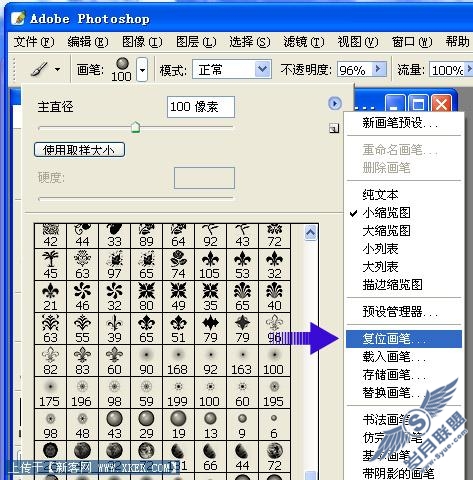
Task: Click the 使用取样大小 button
Action: click(79, 150)
